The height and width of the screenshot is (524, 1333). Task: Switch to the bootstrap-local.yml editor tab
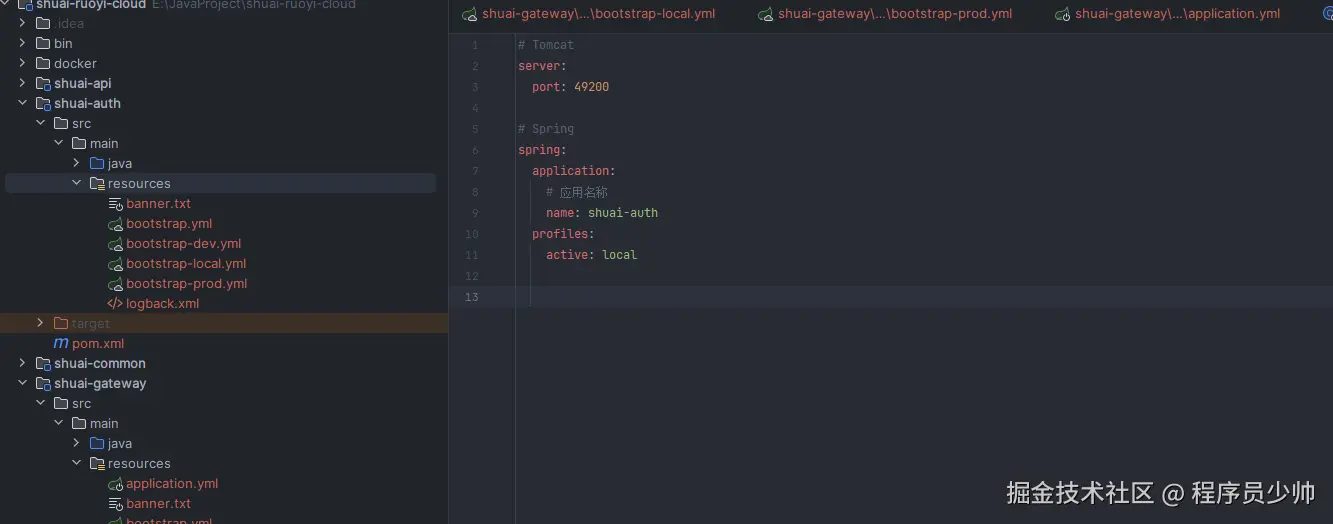click(x=598, y=14)
